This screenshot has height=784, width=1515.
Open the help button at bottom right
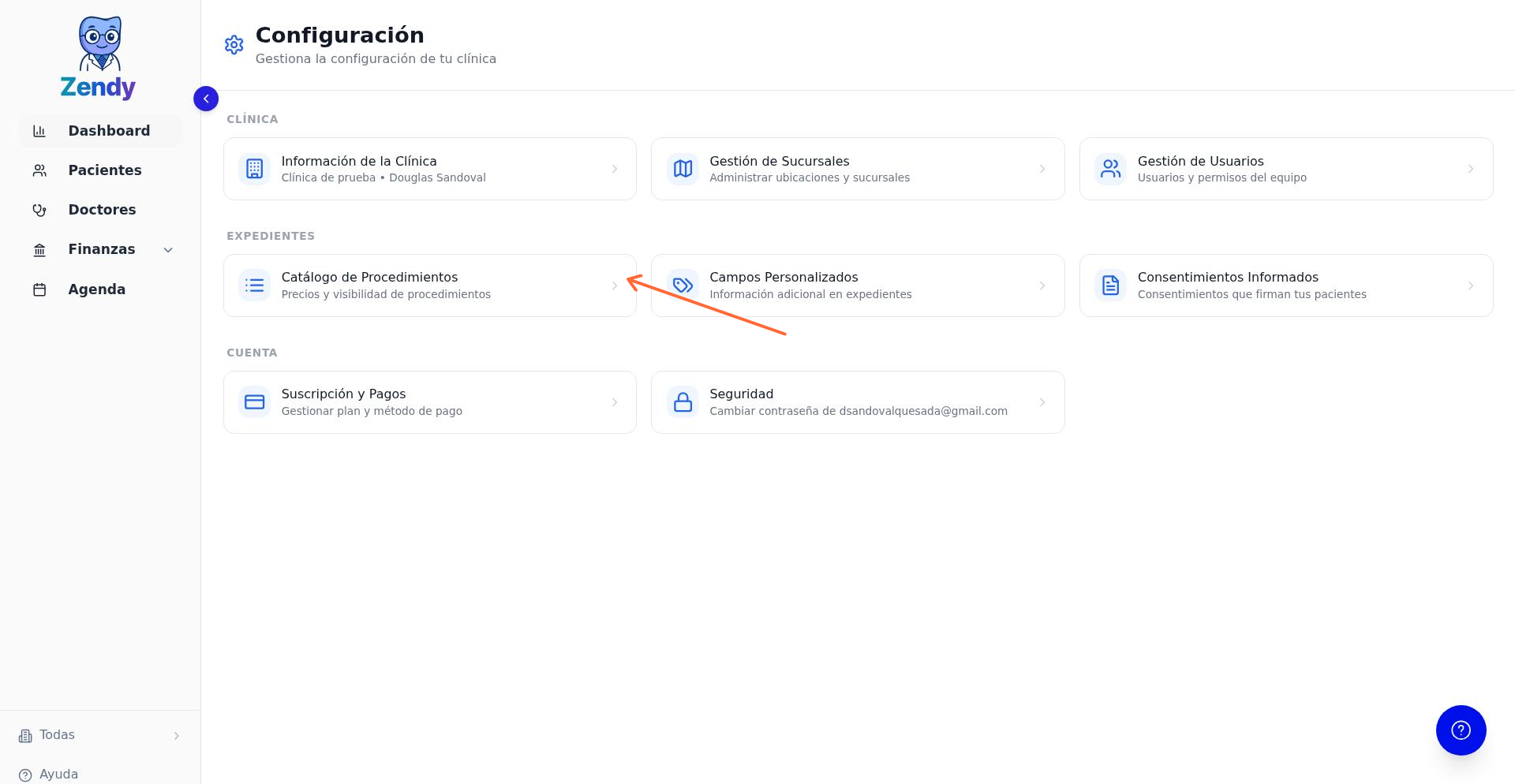[x=1461, y=730]
